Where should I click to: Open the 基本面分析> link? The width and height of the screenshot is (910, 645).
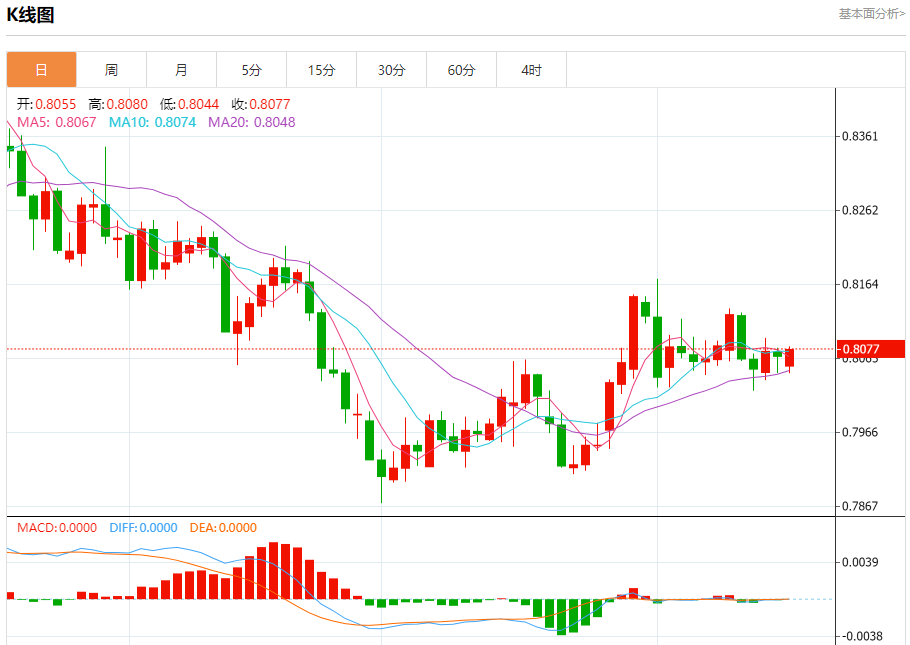tap(871, 13)
